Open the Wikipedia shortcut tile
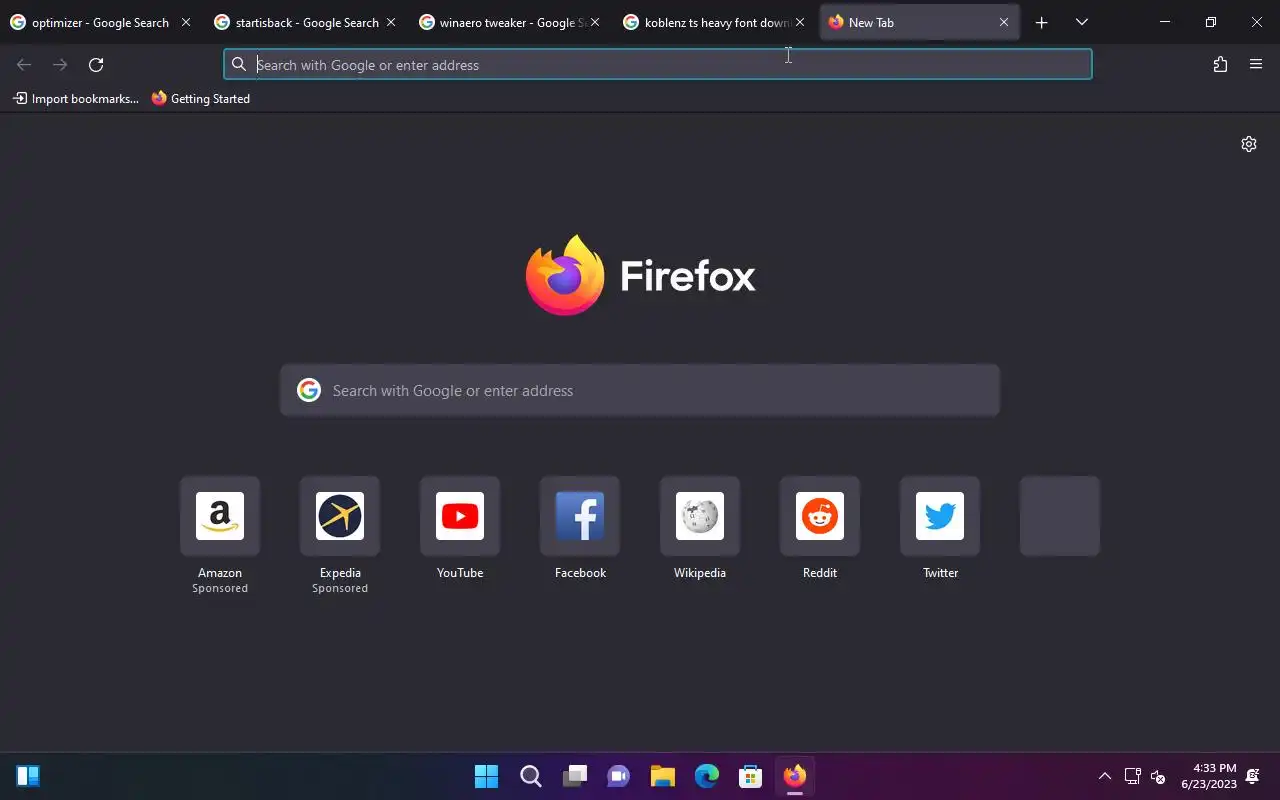The image size is (1280, 800). (x=700, y=516)
